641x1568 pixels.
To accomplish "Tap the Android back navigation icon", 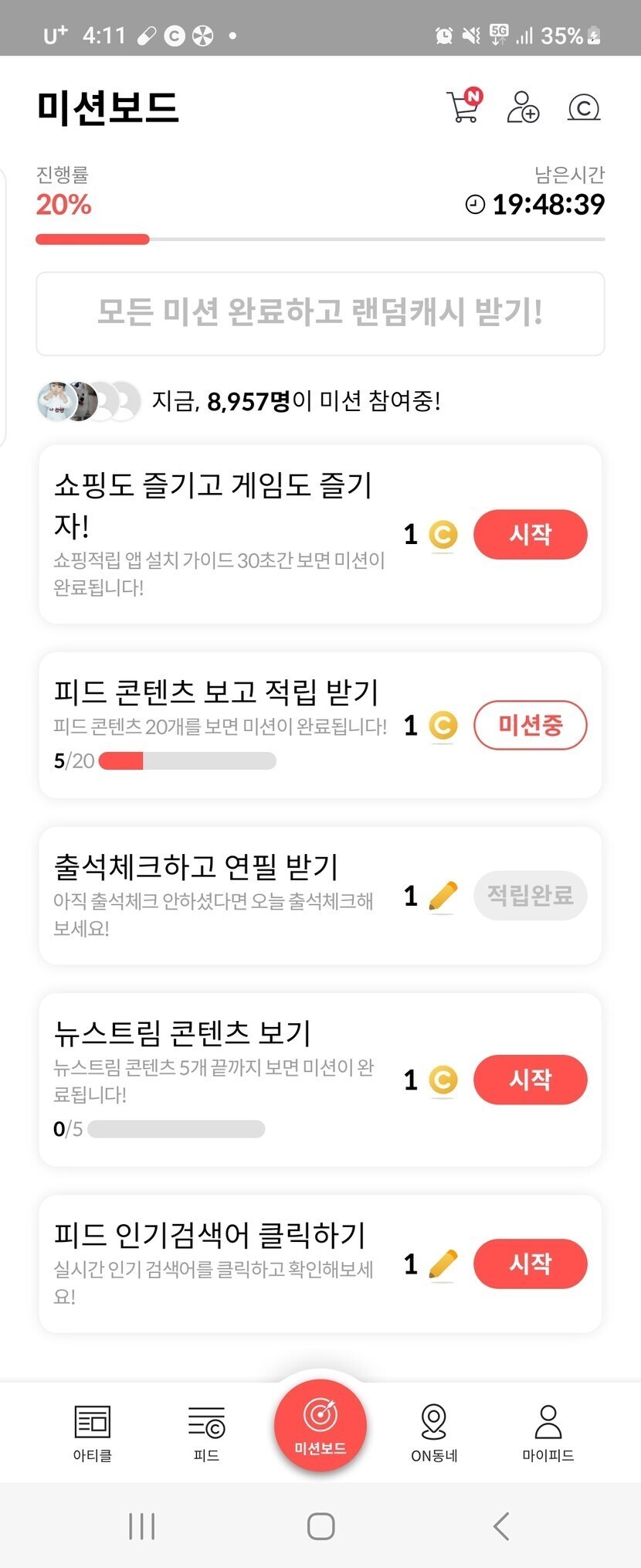I will [x=501, y=1526].
